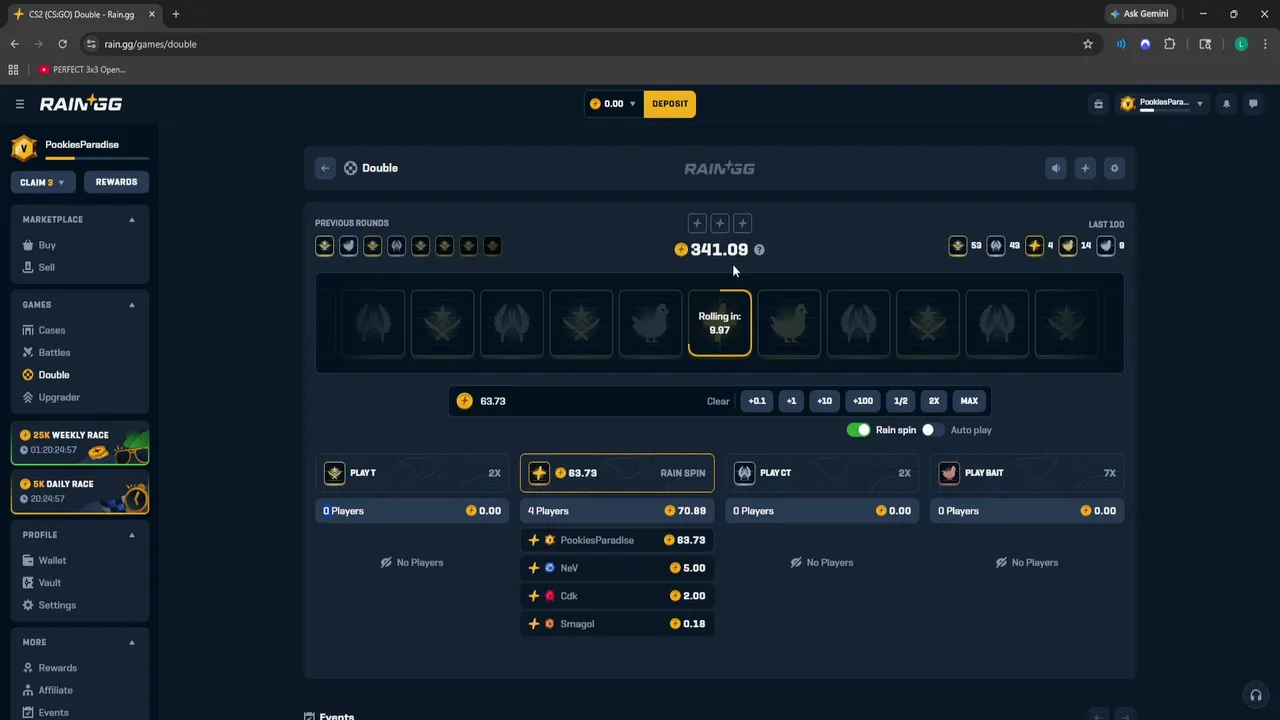Open the Ask Gemini button
The height and width of the screenshot is (720, 1280).
tap(1139, 14)
